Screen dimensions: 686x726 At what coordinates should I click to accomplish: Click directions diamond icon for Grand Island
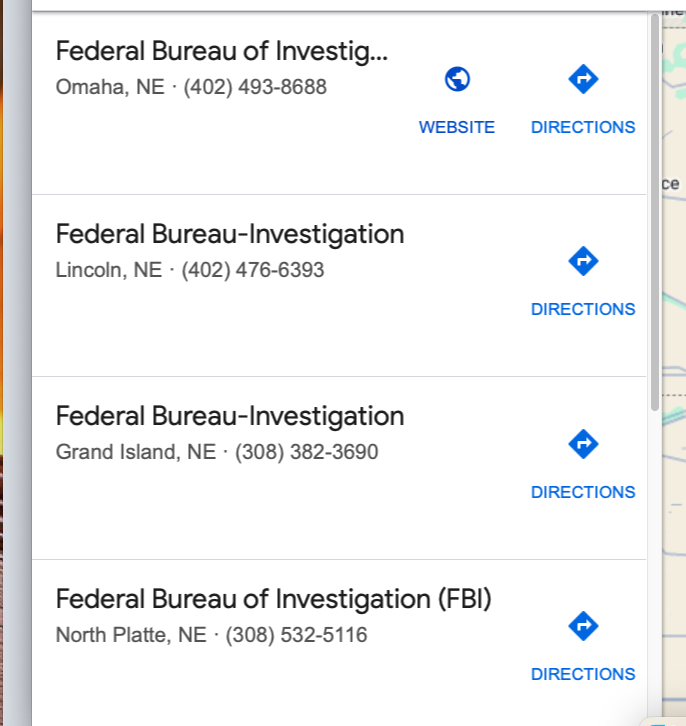click(x=583, y=444)
